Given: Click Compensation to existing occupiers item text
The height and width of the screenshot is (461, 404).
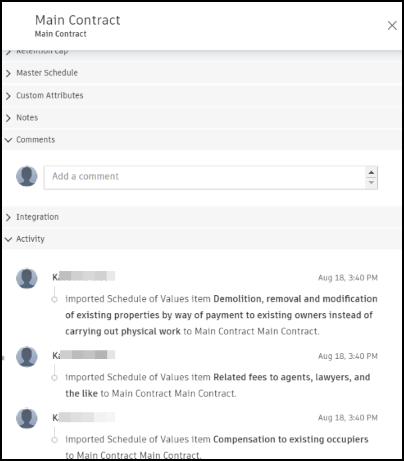Looking at the screenshot, I should click(291, 439).
